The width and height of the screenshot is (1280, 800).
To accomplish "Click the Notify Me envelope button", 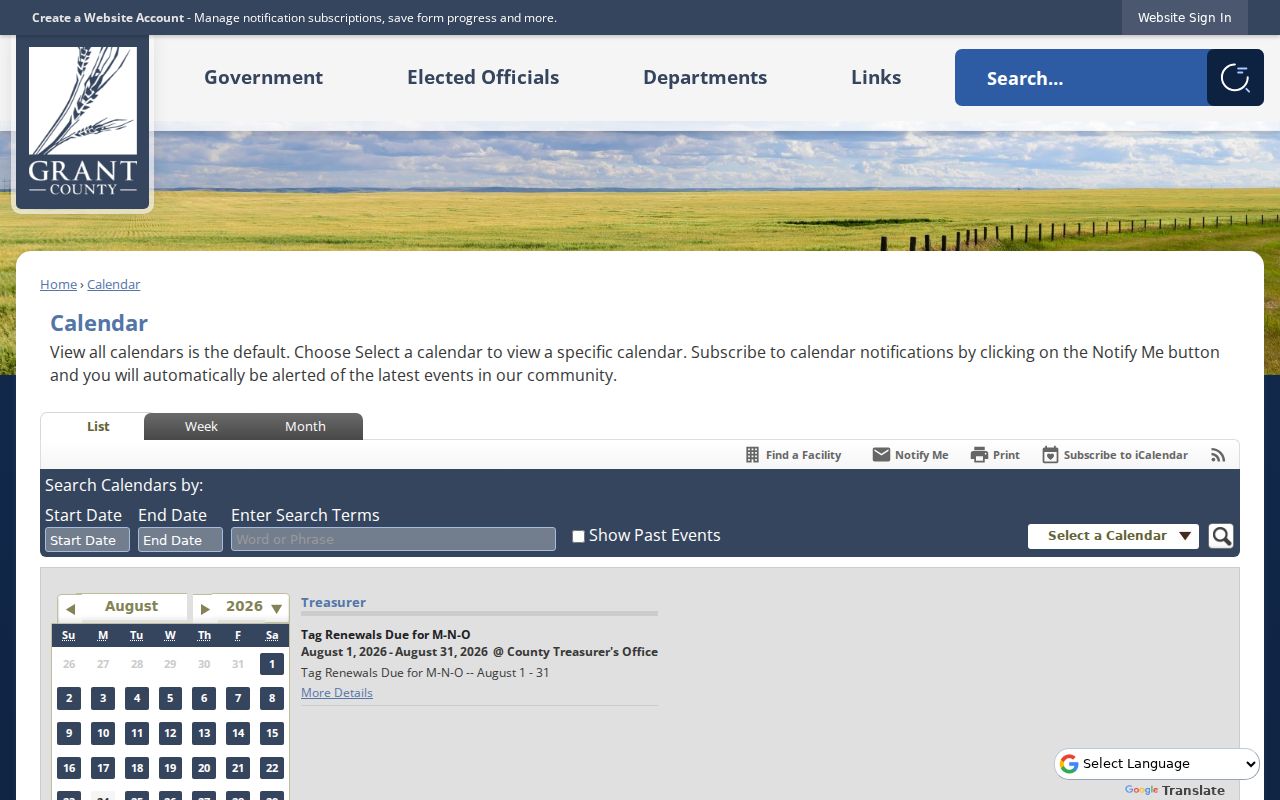I will coord(910,455).
